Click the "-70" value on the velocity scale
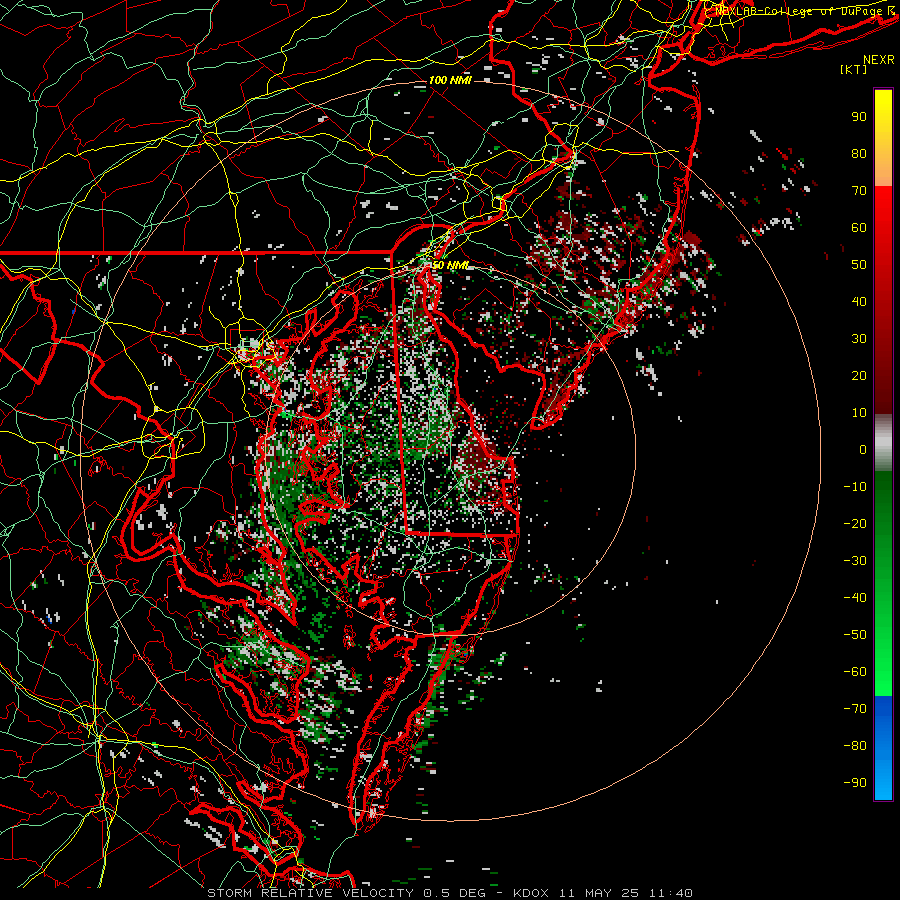 (855, 709)
